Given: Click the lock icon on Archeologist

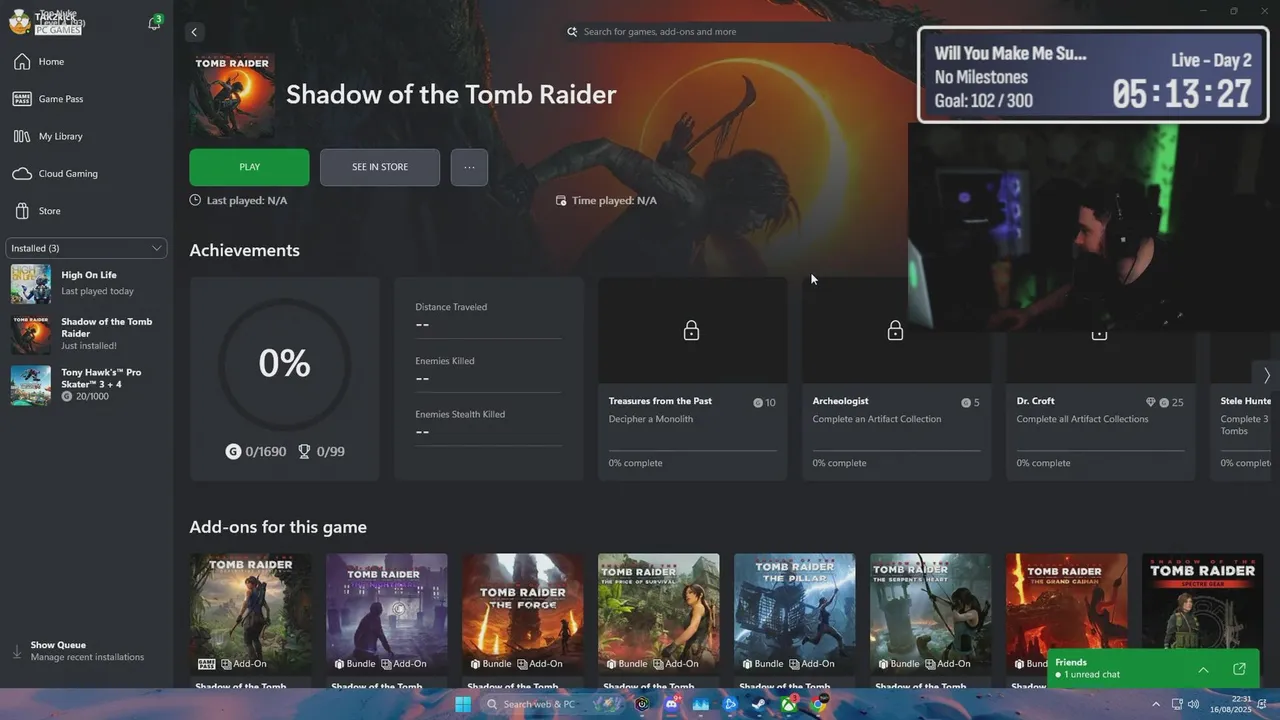Looking at the screenshot, I should [895, 330].
